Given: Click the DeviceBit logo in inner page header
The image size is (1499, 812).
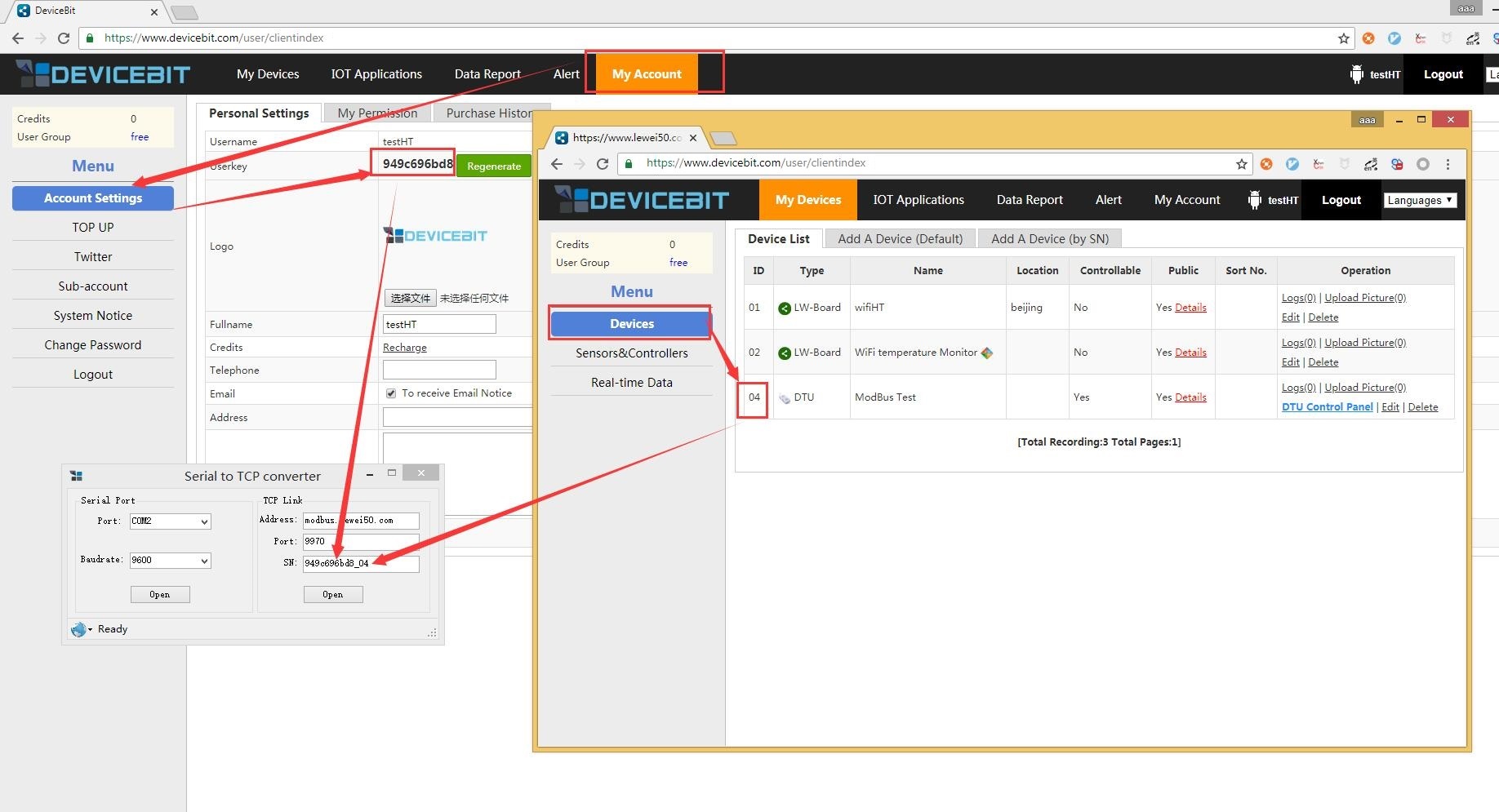Looking at the screenshot, I should [641, 200].
